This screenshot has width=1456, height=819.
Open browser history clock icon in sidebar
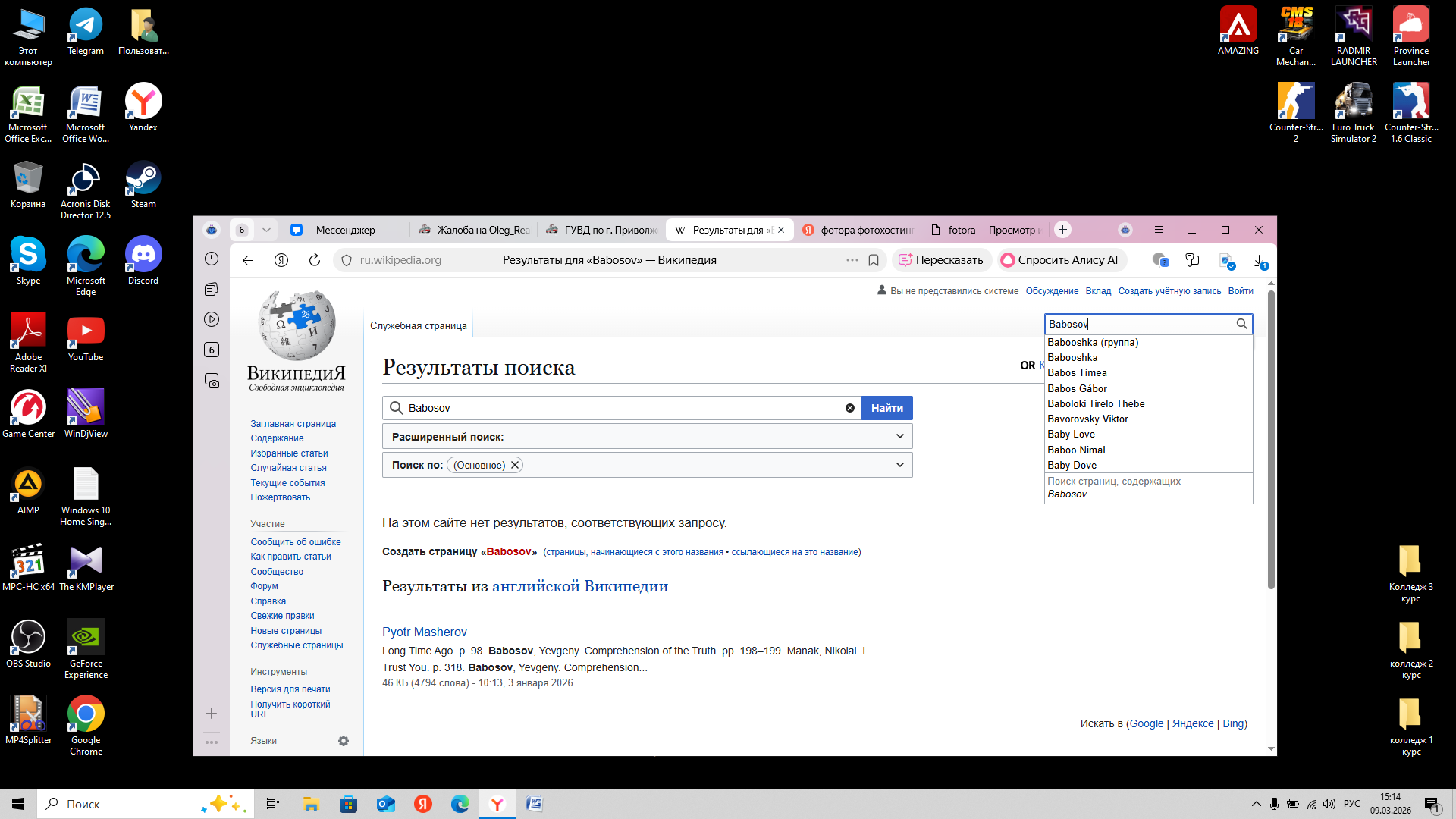pos(212,259)
